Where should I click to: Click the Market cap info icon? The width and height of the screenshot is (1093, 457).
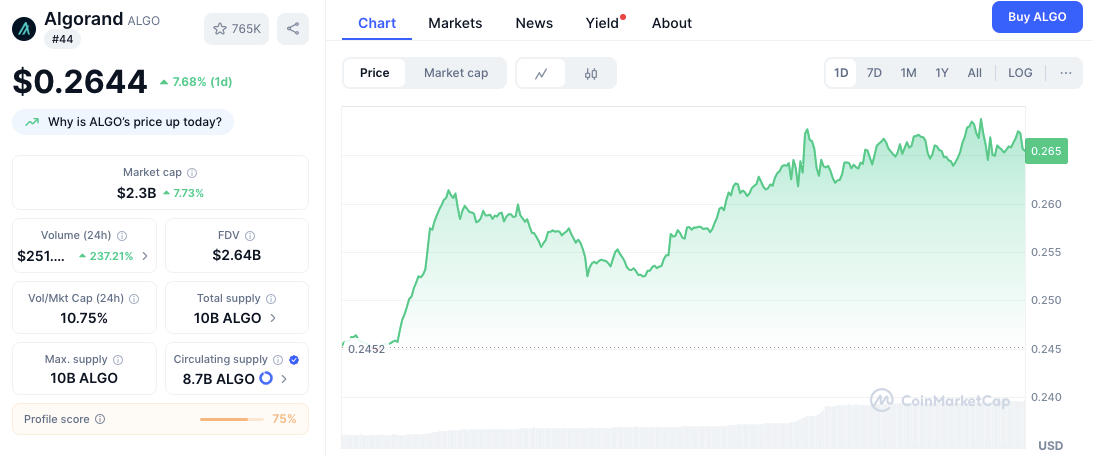coord(192,173)
